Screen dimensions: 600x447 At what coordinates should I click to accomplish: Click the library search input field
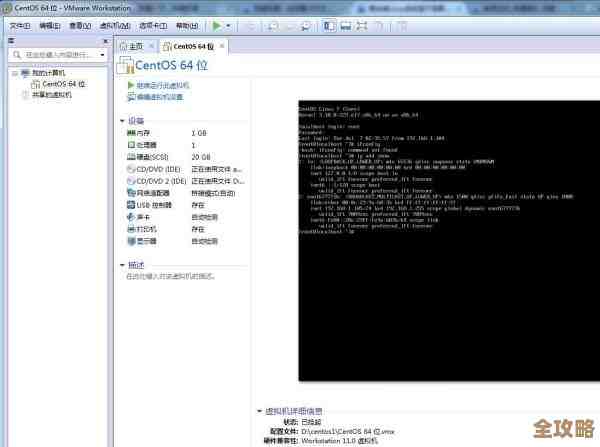pyautogui.click(x=56, y=54)
